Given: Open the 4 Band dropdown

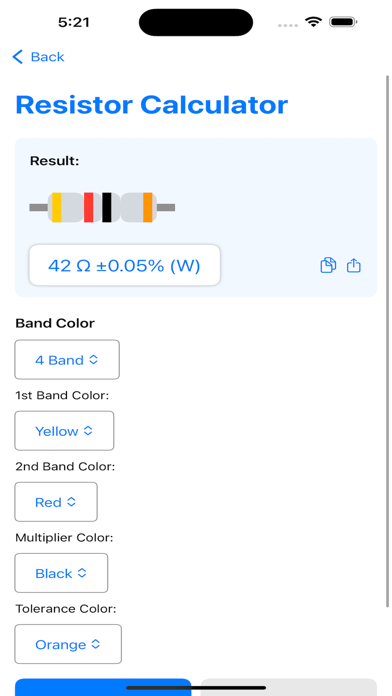Looking at the screenshot, I should click(x=67, y=360).
